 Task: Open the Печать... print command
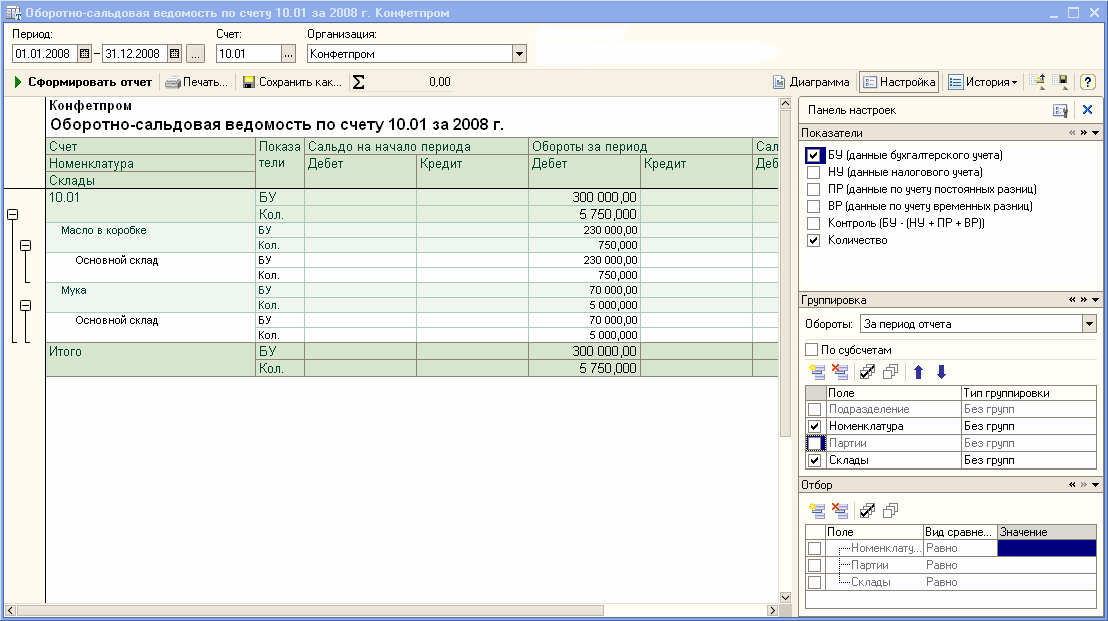196,82
